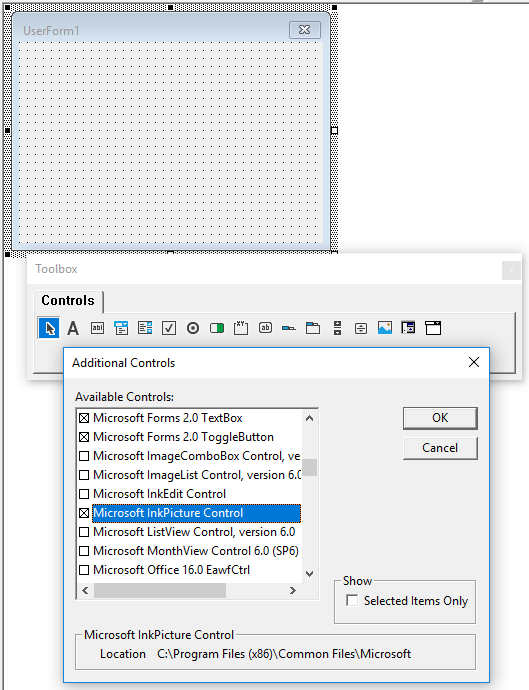The width and height of the screenshot is (529, 690).
Task: Uncheck Microsoft Forms 2.0 TextBox
Action: (84, 418)
